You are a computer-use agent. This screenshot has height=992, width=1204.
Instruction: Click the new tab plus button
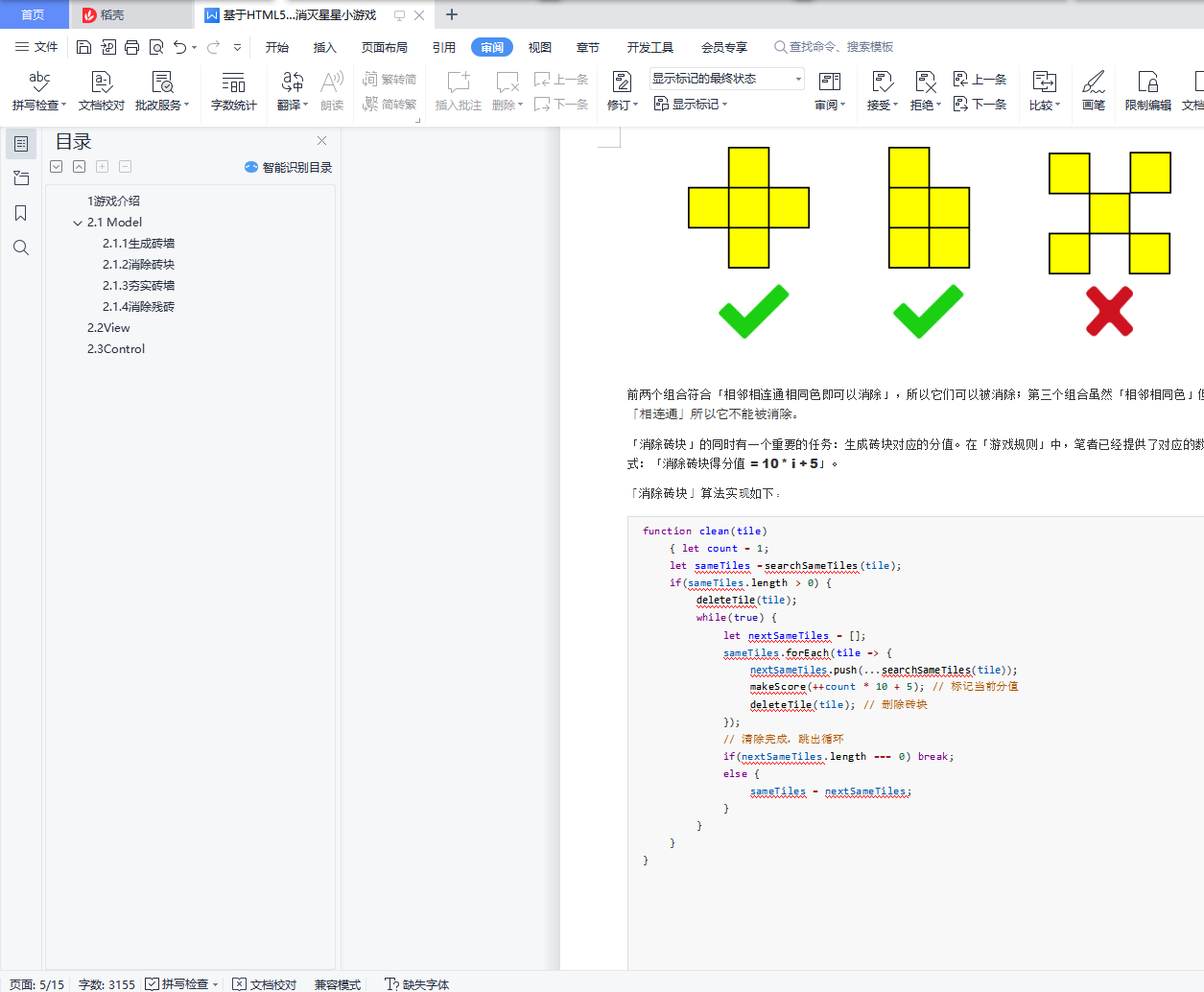tap(452, 14)
